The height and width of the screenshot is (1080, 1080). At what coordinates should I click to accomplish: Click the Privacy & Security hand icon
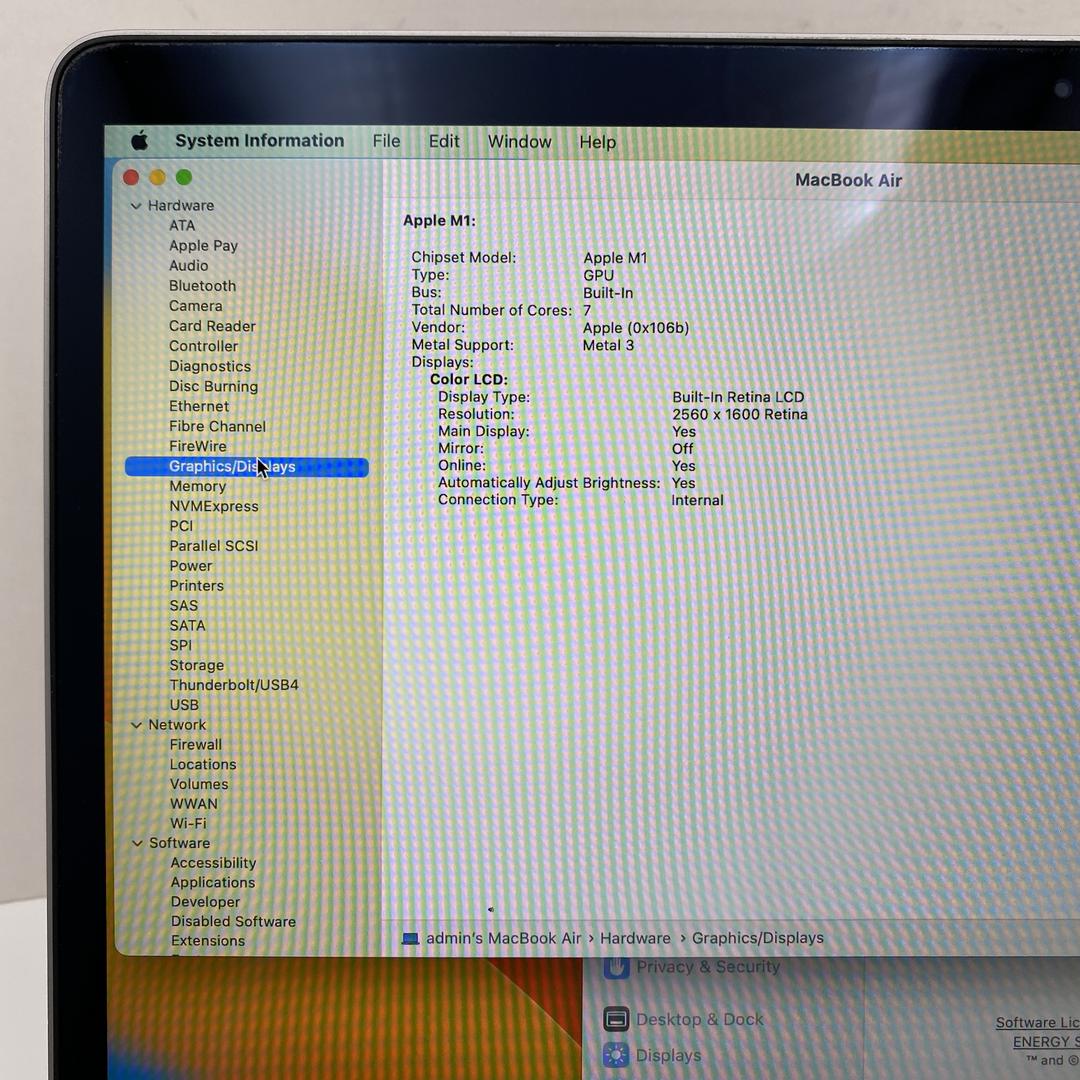click(616, 967)
